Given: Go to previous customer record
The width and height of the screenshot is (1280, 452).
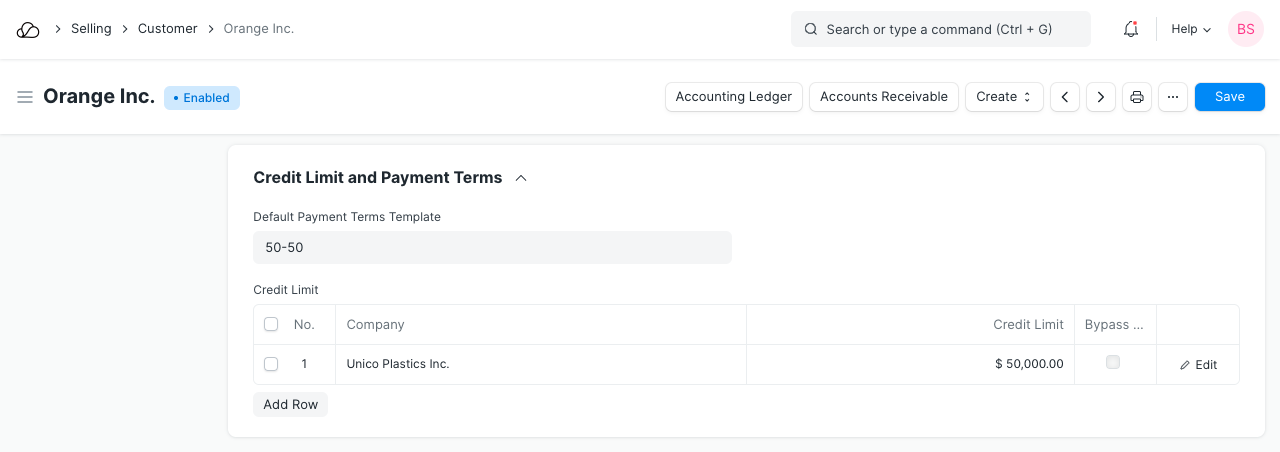Looking at the screenshot, I should click(1065, 97).
